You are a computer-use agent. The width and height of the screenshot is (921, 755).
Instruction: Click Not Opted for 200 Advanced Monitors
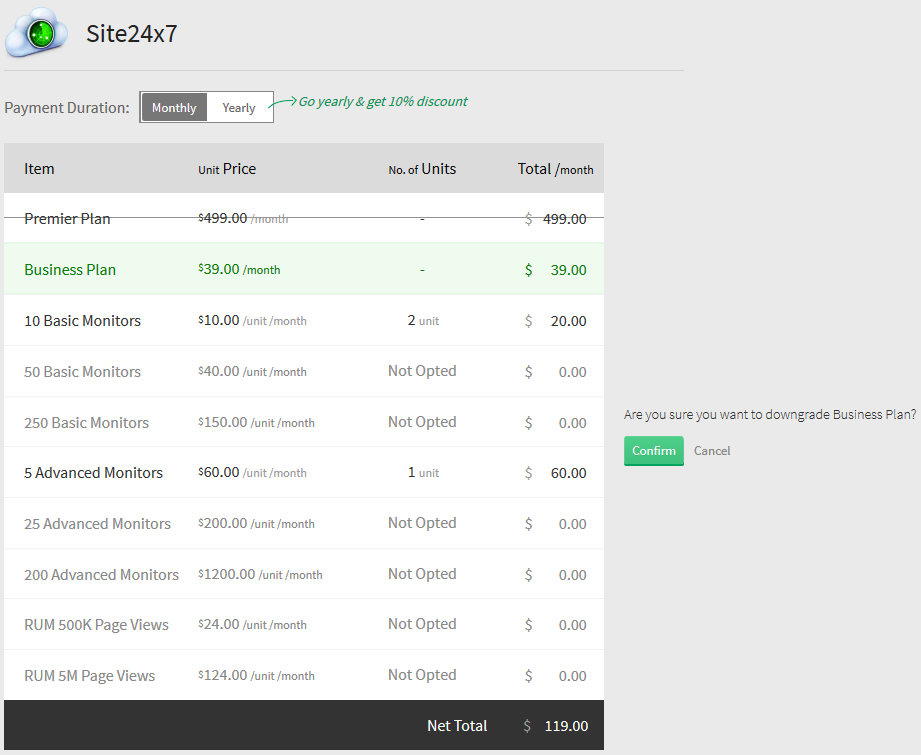(422, 574)
